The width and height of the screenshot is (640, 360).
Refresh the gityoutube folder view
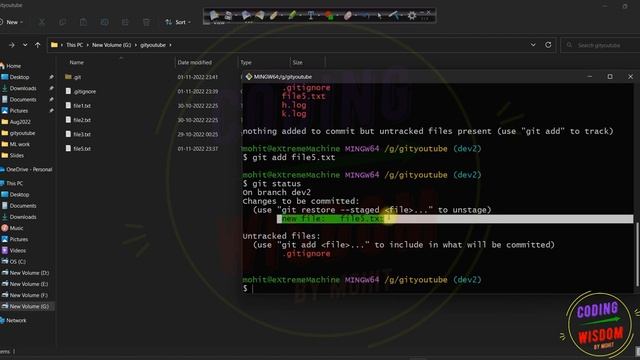tap(548, 45)
